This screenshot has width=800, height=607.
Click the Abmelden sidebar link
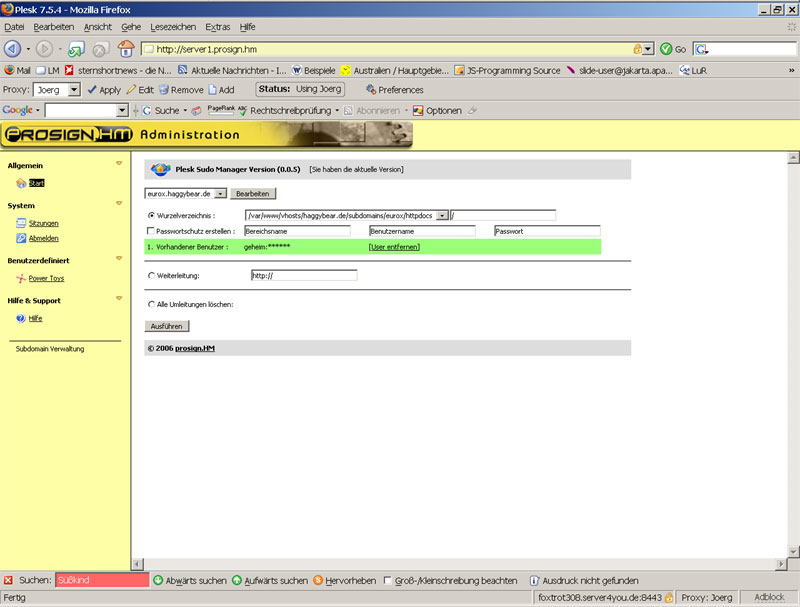43,238
